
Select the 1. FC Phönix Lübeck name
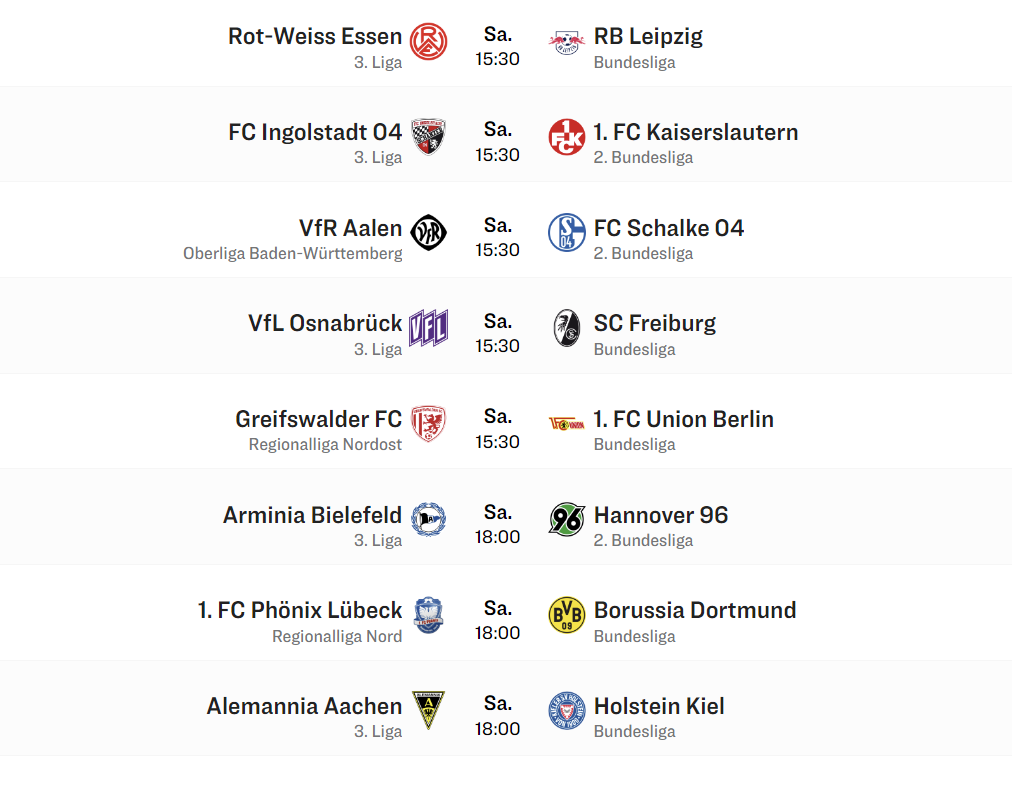pyautogui.click(x=299, y=610)
